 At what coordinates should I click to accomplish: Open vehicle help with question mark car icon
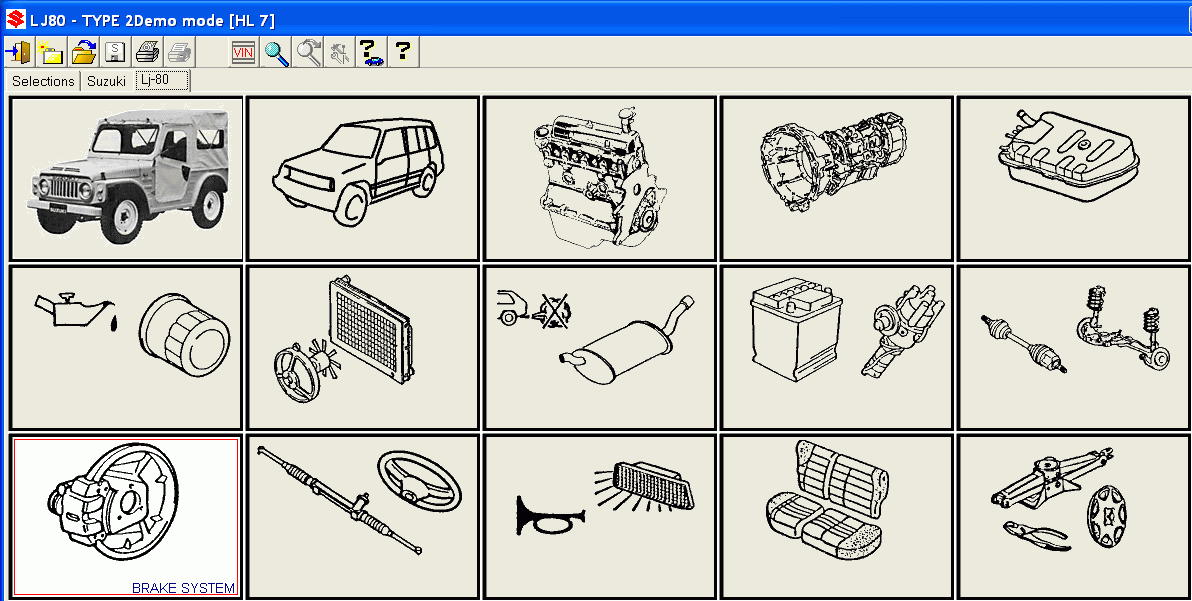tap(372, 52)
